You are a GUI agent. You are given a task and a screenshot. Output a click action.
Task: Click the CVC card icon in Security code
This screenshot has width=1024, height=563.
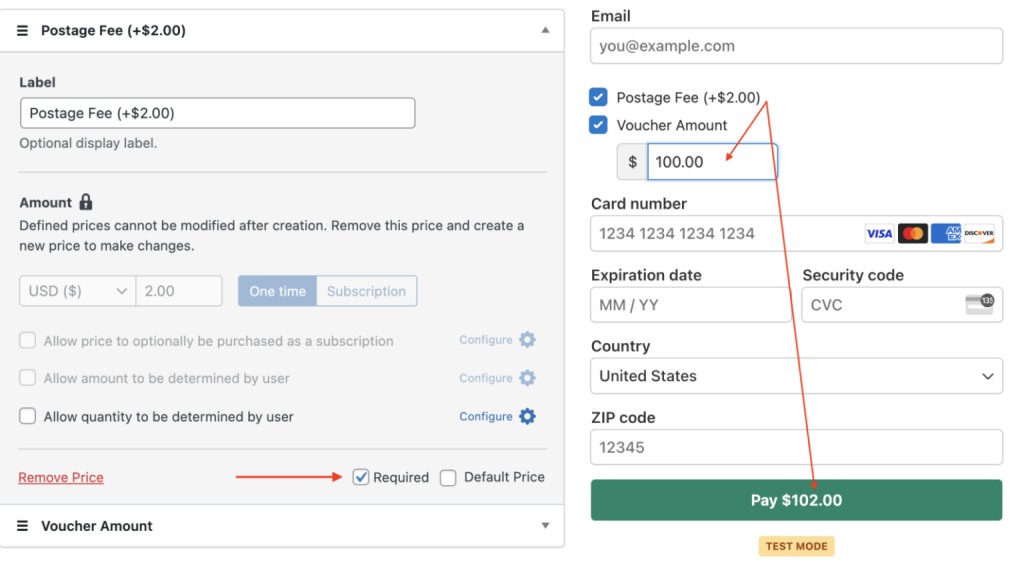click(980, 305)
